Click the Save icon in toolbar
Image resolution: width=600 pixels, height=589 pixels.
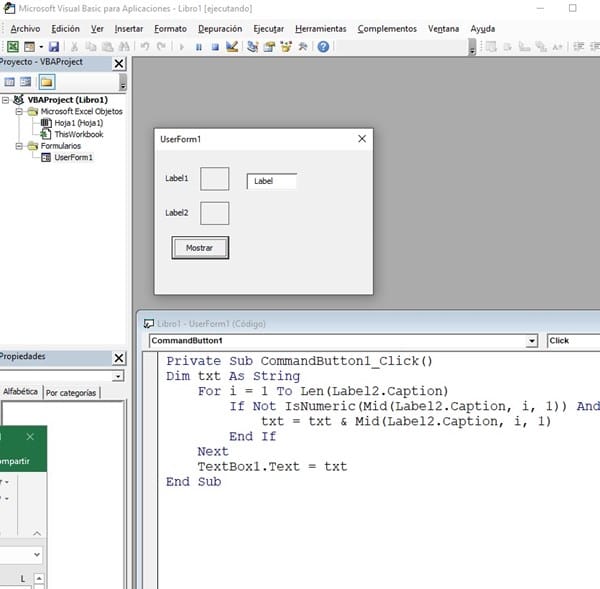53,47
